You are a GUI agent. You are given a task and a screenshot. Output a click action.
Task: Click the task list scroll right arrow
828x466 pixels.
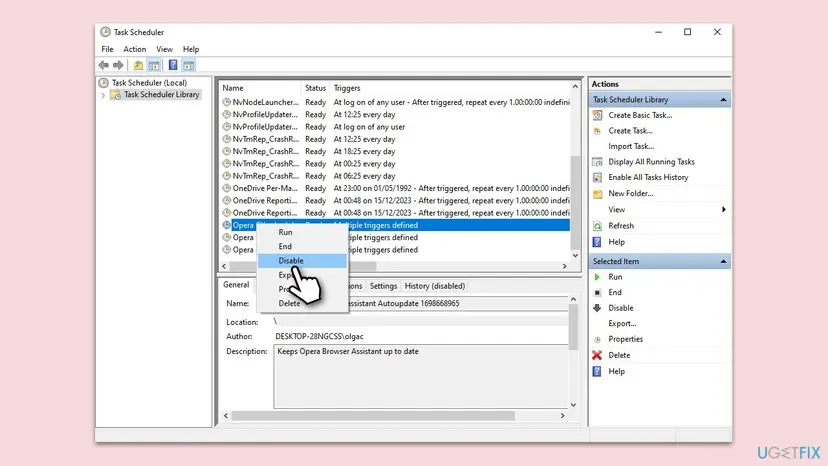pos(564,266)
